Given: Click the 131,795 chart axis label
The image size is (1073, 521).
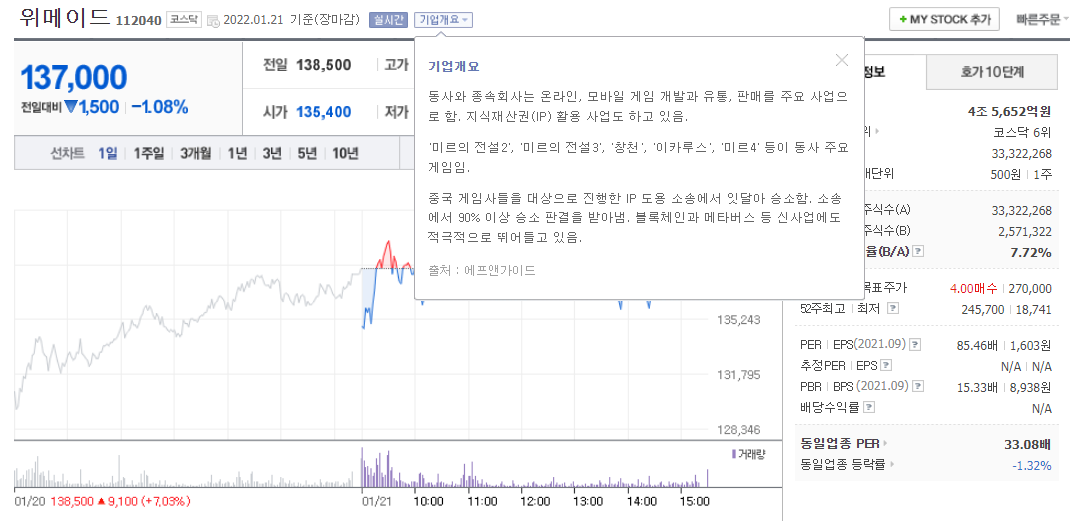Looking at the screenshot, I should pos(738,374).
